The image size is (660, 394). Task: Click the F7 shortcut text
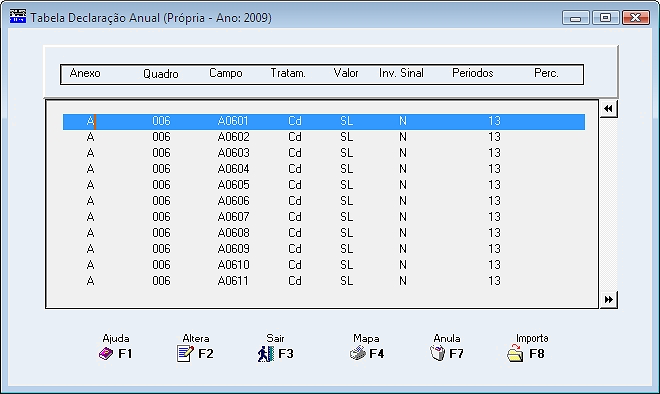pos(457,354)
